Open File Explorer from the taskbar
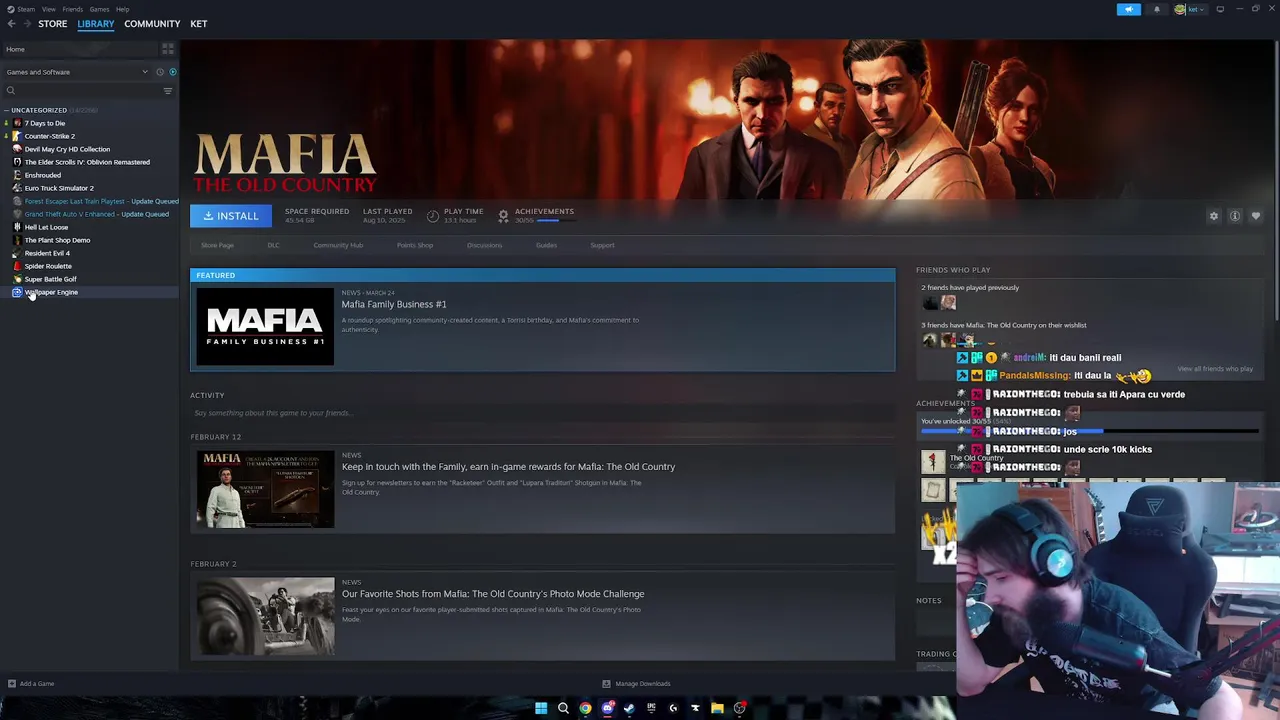Screen dimensions: 1280x720 tap(717, 708)
